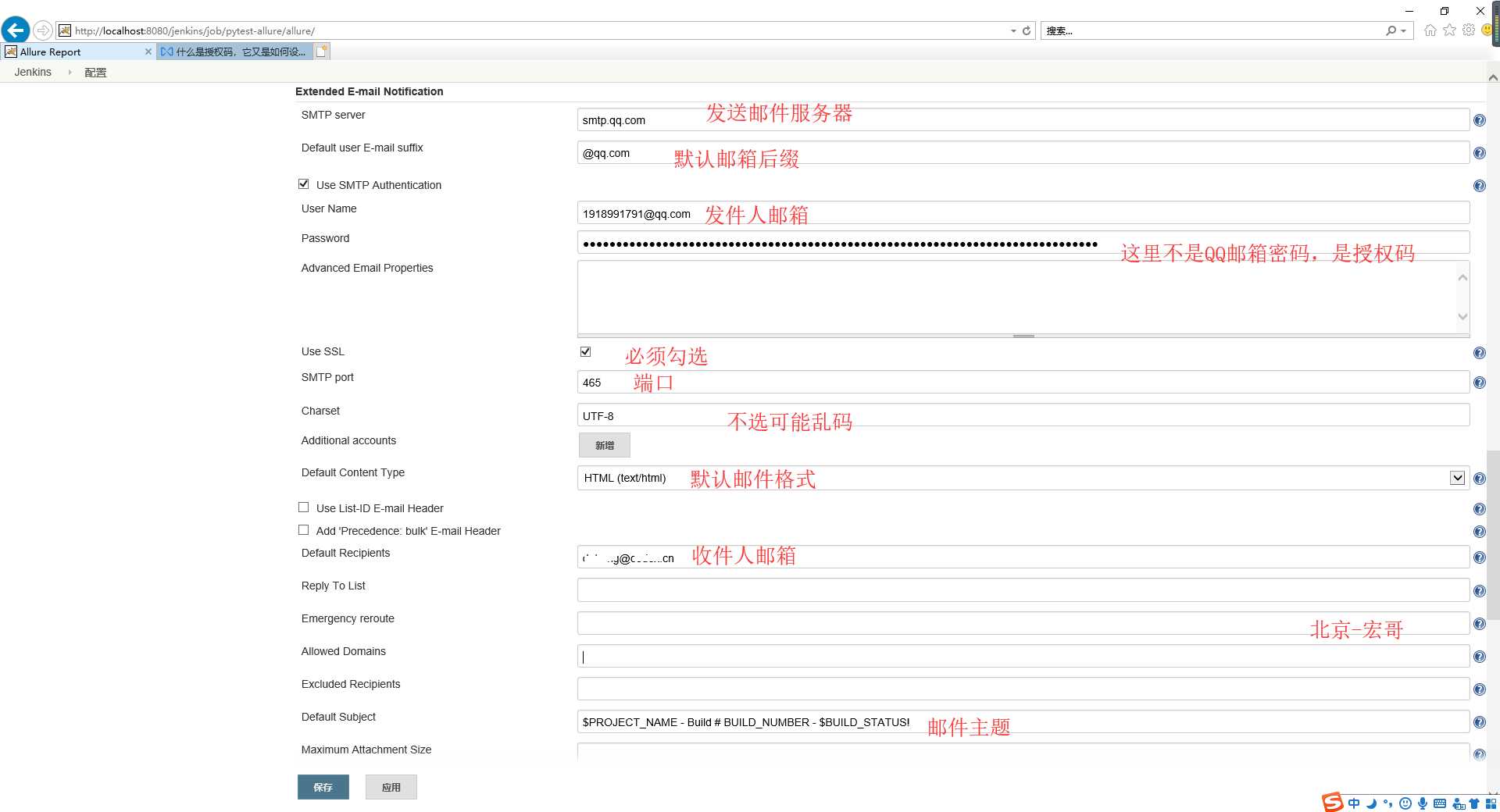Open favorites star icon

[x=1449, y=30]
